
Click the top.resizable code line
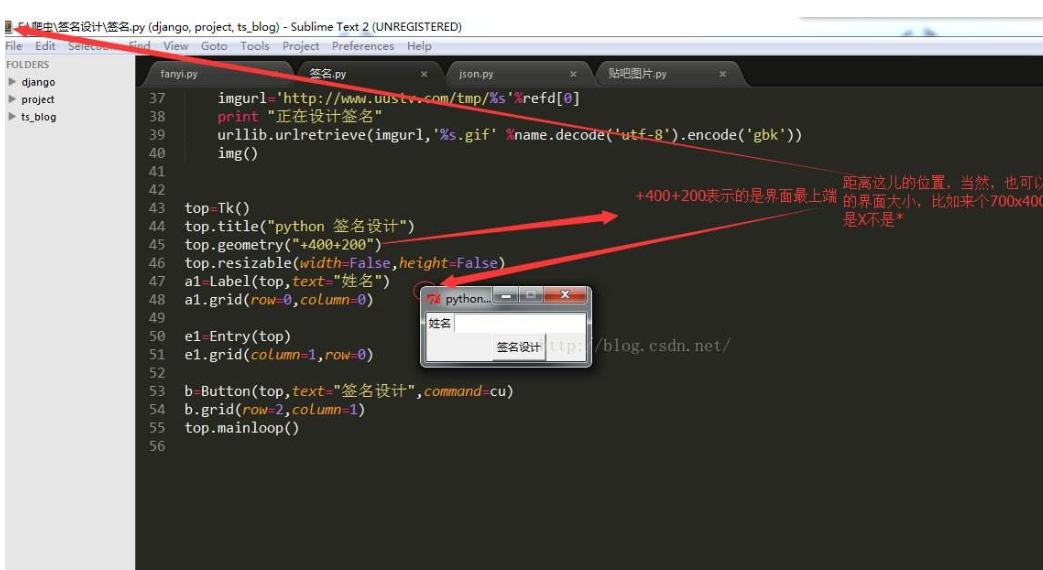(345, 263)
